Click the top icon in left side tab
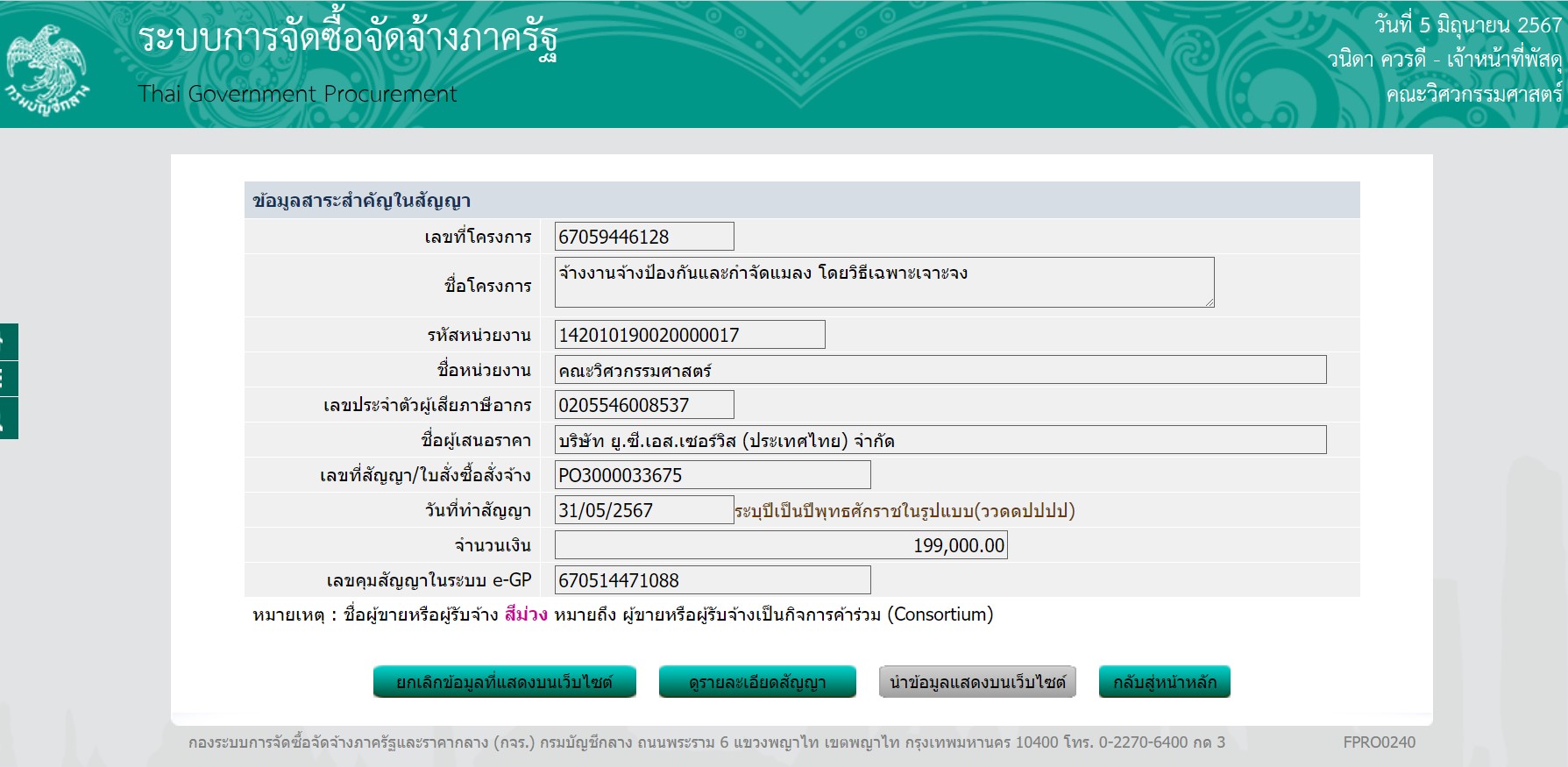The height and width of the screenshot is (767, 1568). [8, 342]
